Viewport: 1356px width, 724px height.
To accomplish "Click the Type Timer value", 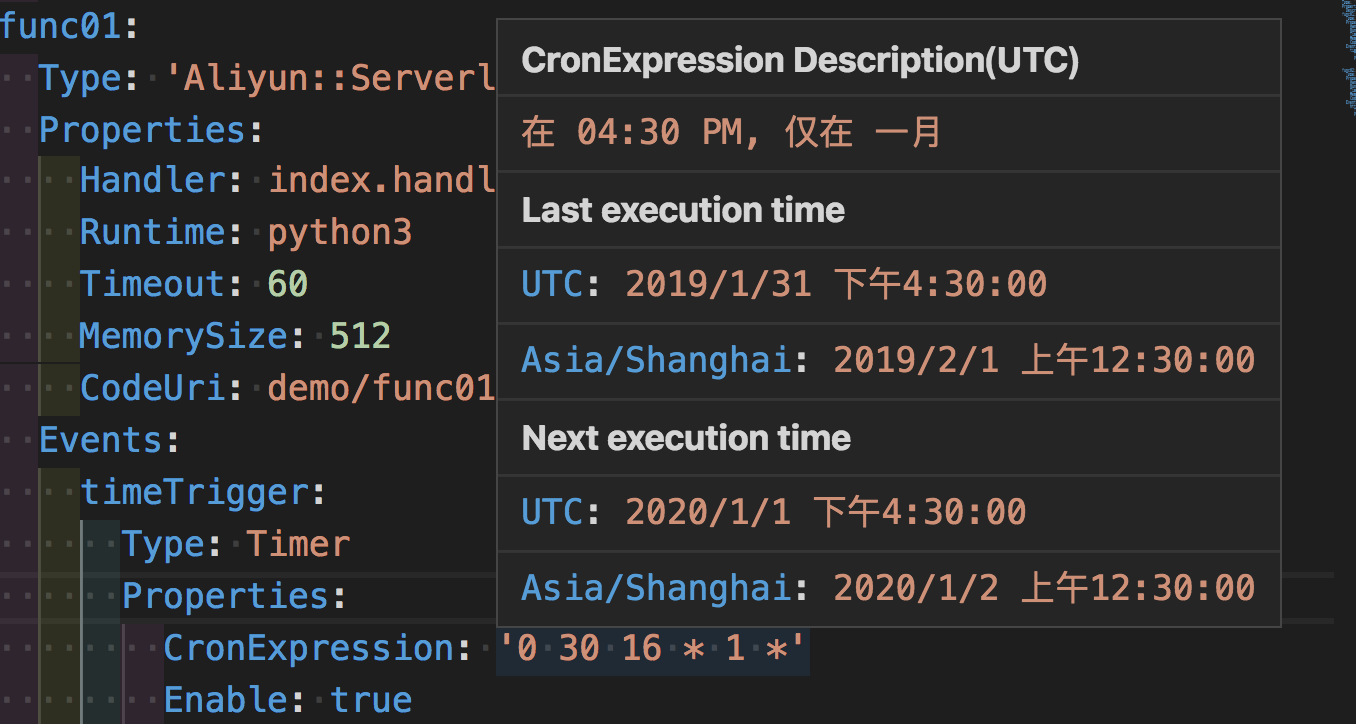I will (x=298, y=544).
